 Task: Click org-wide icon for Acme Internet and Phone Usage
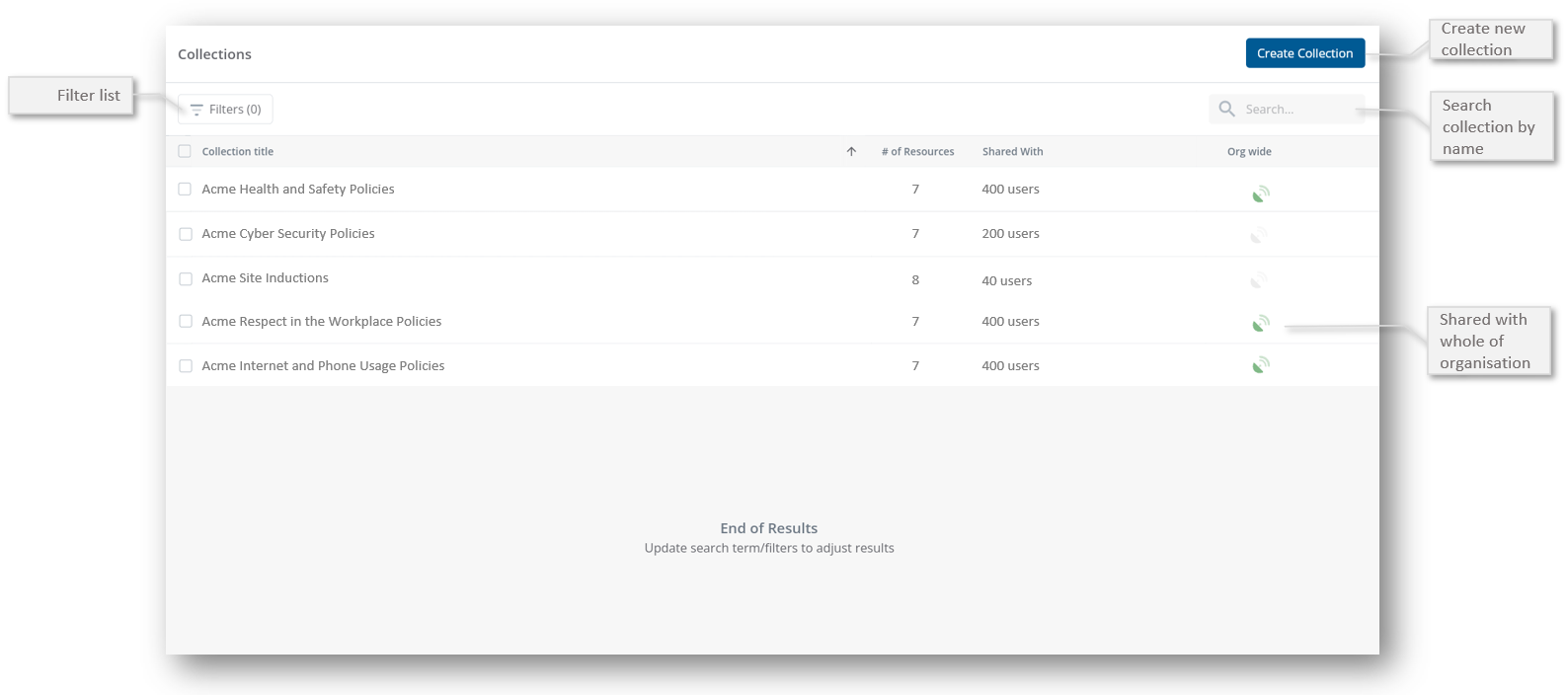[1260, 365]
